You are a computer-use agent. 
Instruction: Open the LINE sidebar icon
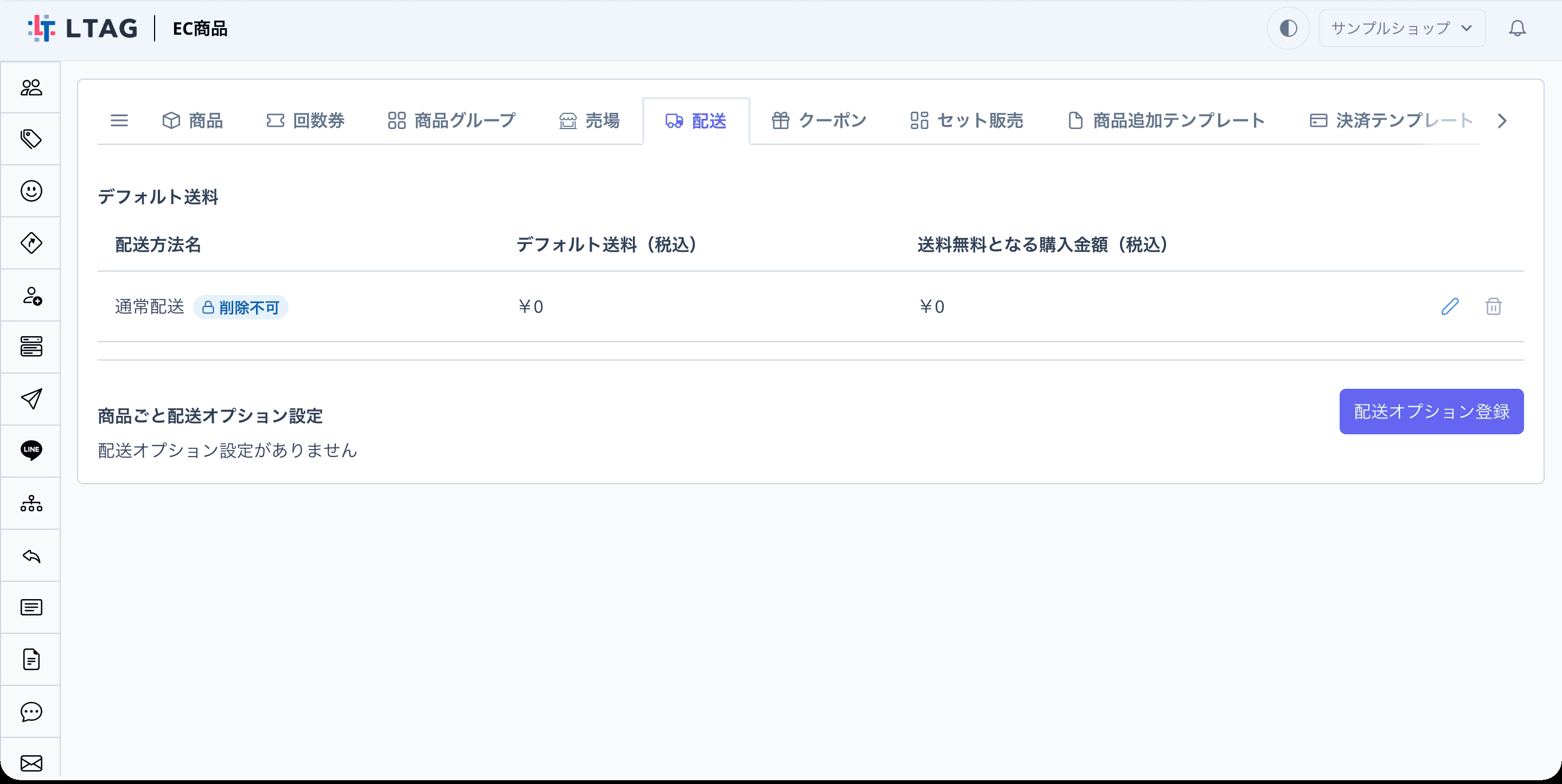(x=31, y=451)
